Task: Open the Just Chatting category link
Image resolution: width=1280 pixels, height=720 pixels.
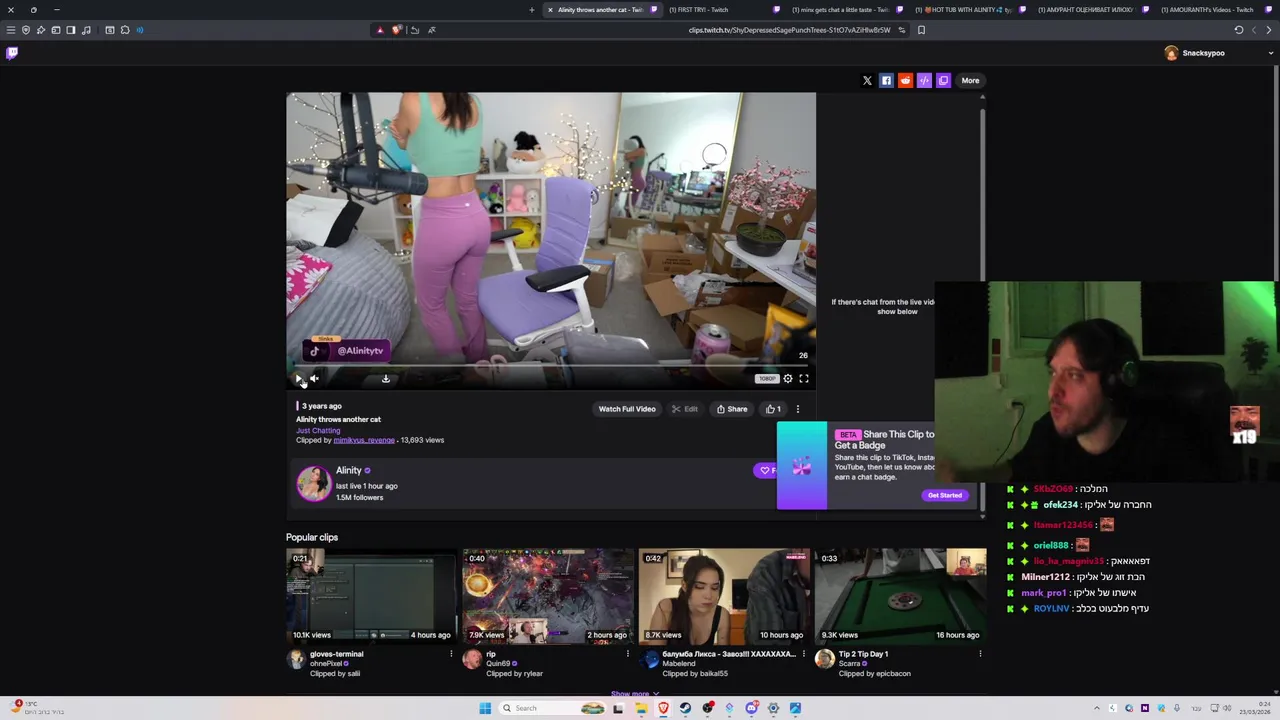Action: point(318,430)
